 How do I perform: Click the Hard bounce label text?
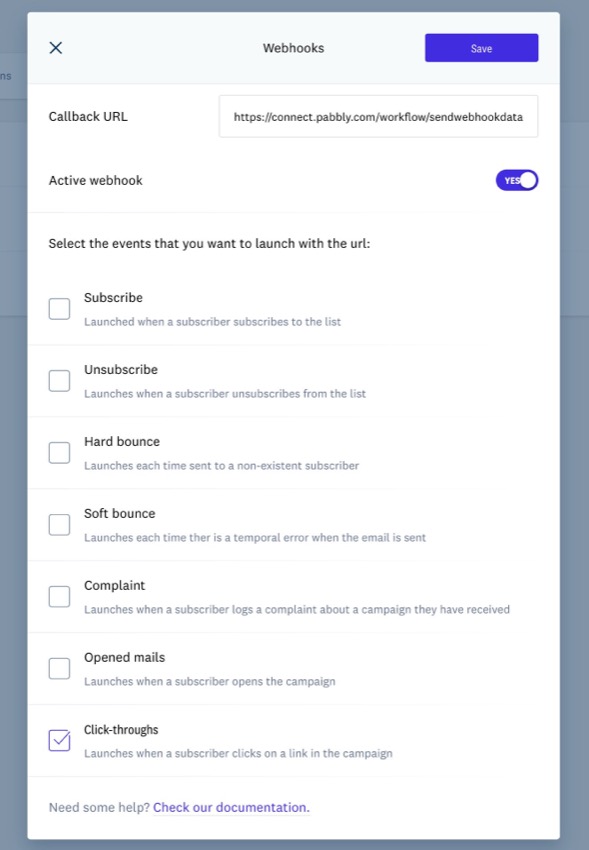(122, 442)
